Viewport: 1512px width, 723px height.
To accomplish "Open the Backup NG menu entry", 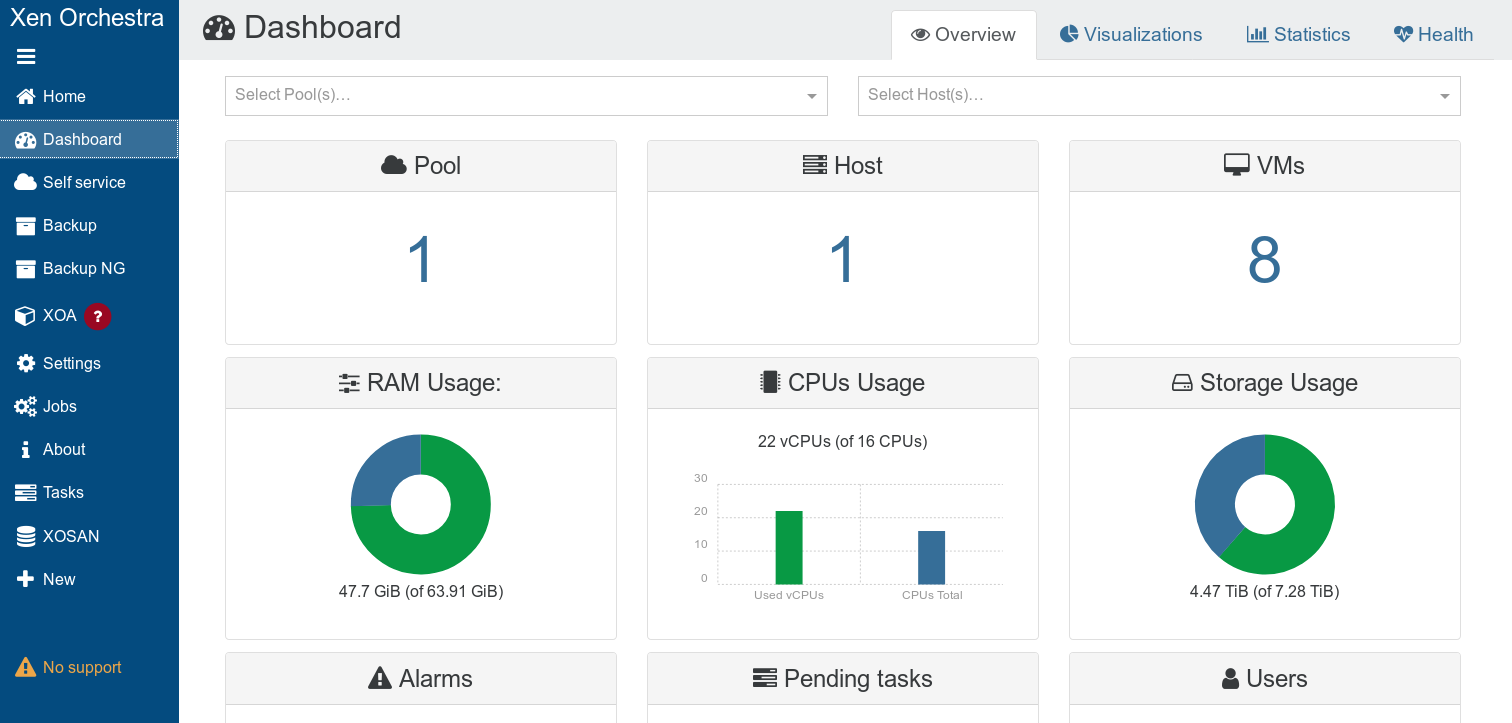I will (x=89, y=268).
